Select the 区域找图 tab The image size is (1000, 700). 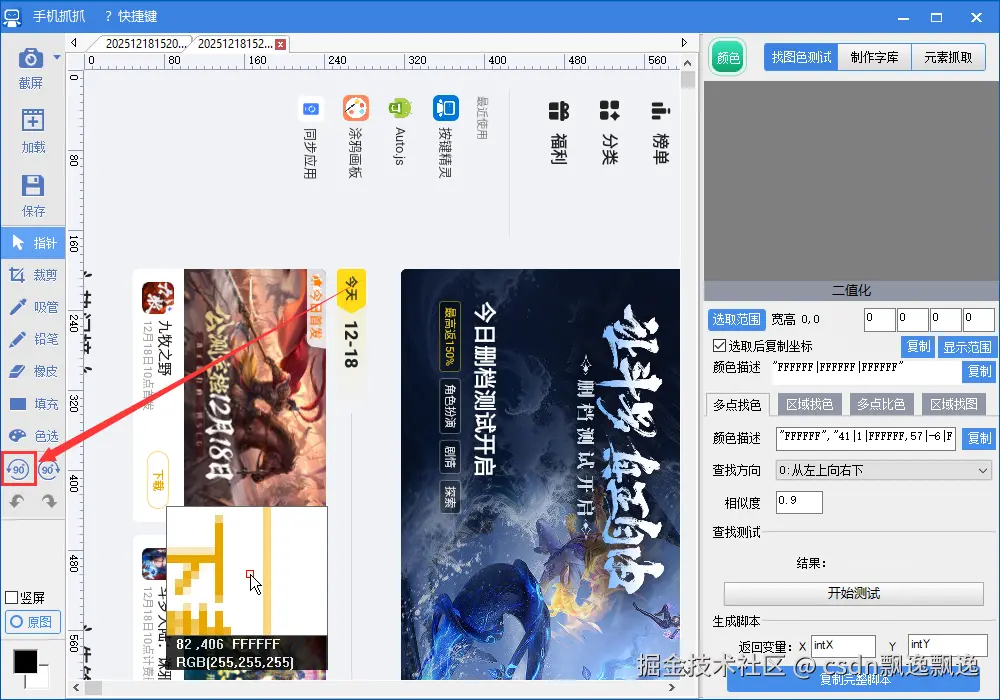(953, 404)
